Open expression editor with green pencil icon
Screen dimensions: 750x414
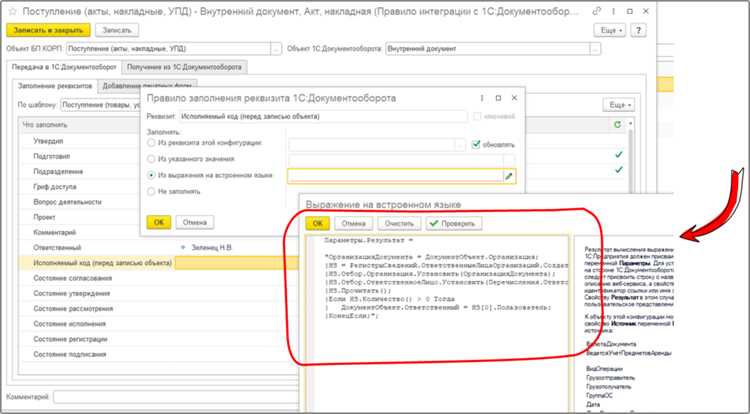509,176
